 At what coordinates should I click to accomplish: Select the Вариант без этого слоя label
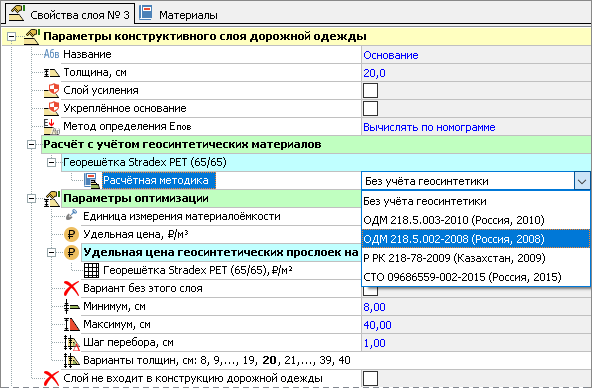coord(143,288)
